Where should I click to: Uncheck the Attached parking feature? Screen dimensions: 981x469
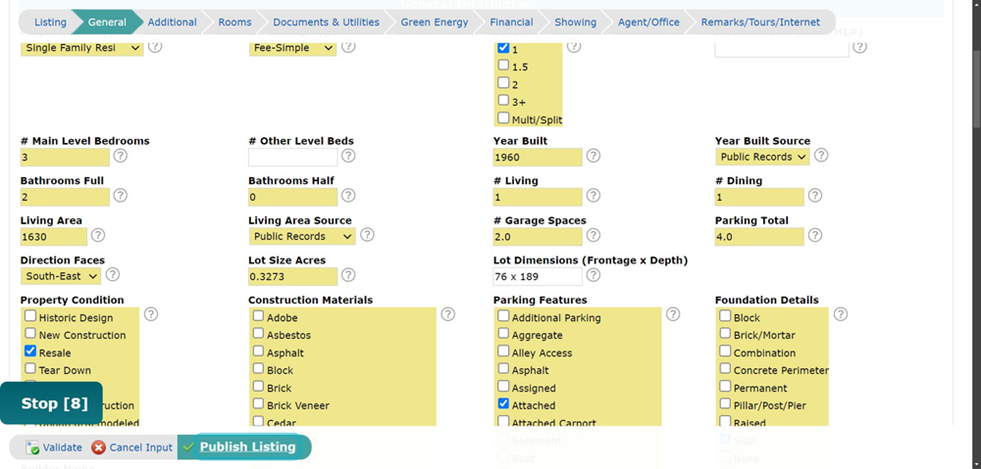point(504,404)
